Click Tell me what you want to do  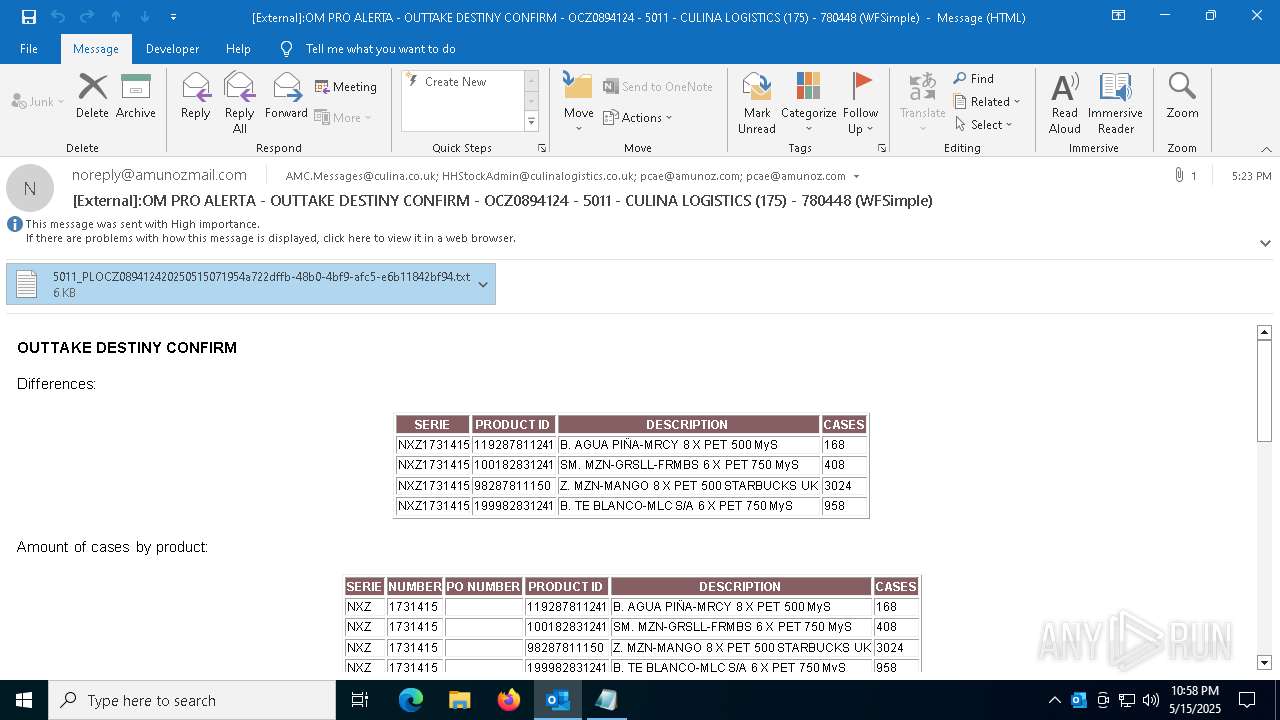(380, 49)
